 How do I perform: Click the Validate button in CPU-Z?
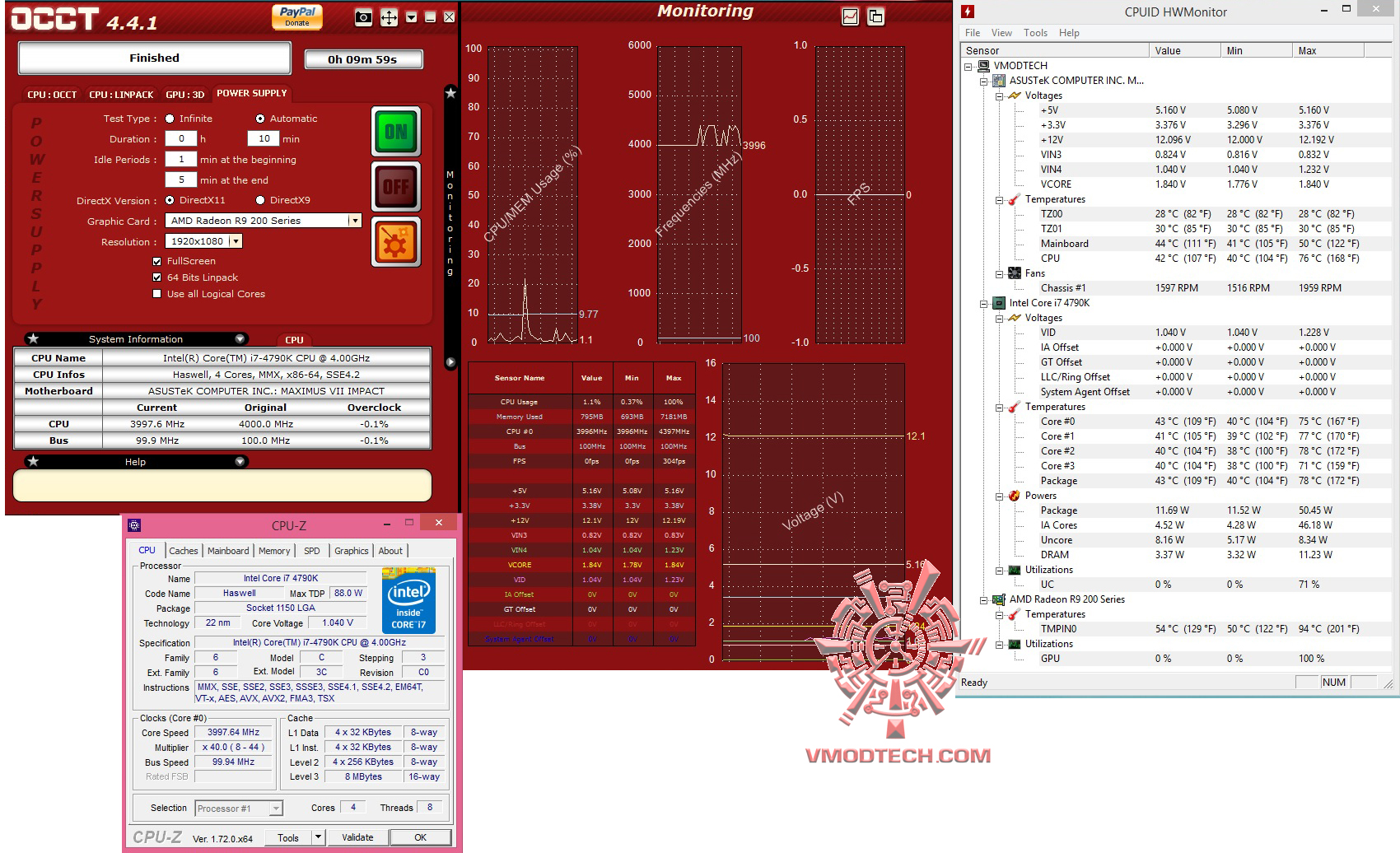click(357, 837)
